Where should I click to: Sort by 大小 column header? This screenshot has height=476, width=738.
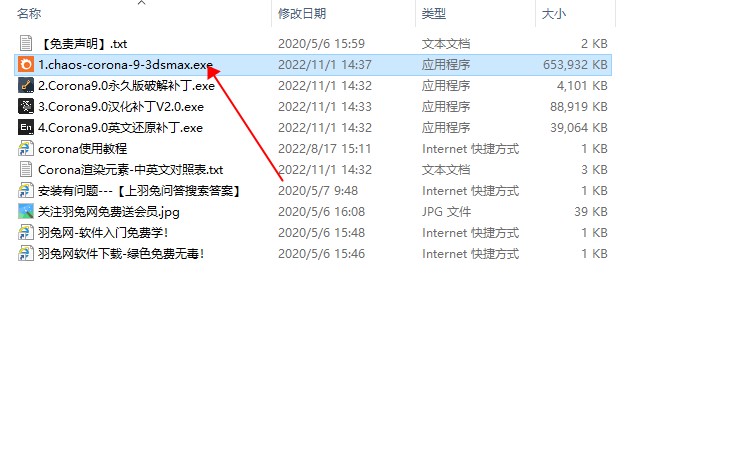pyautogui.click(x=554, y=14)
